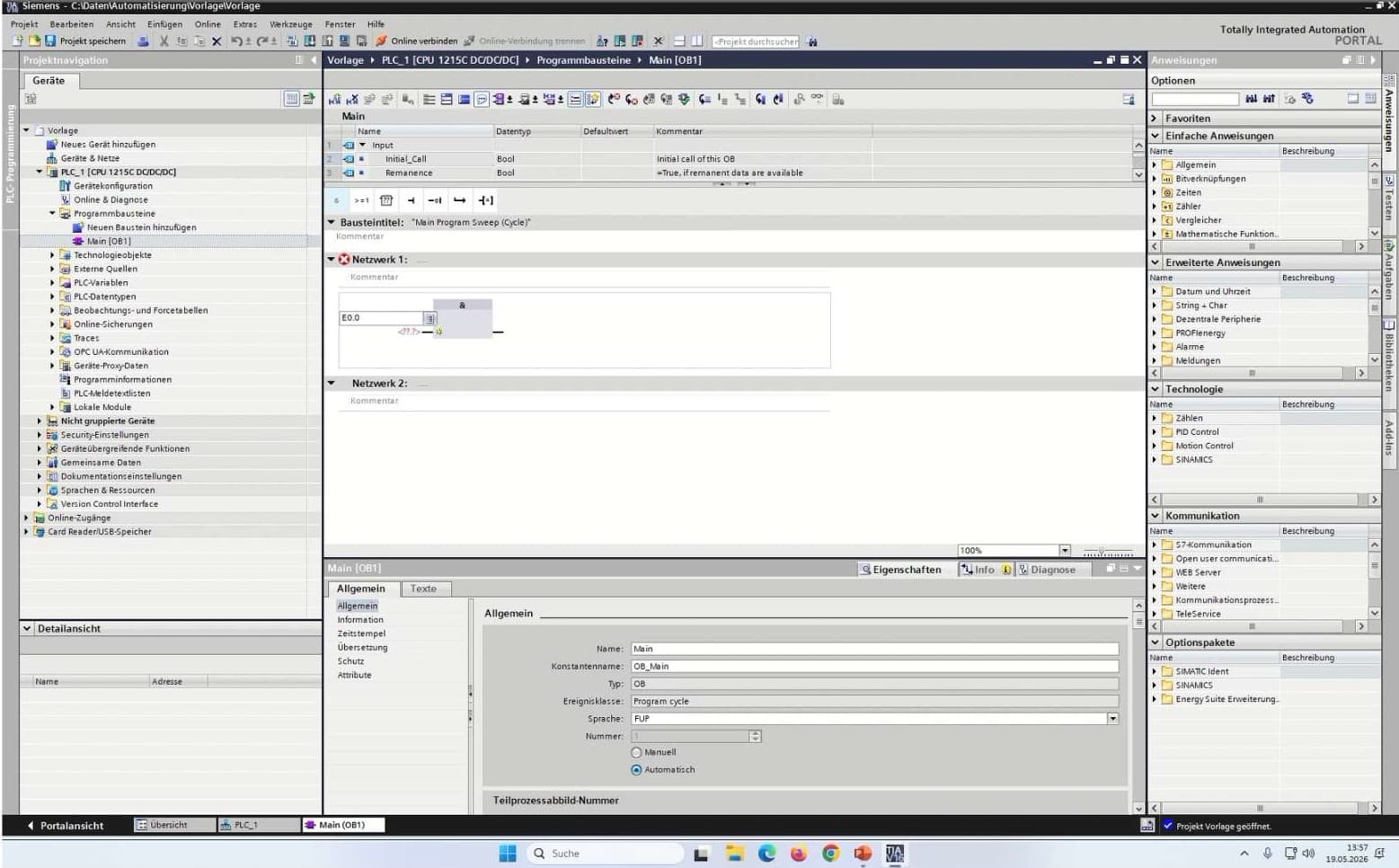This screenshot has width=1399, height=868.
Task: Switch to Portalansicht
Action: pyautogui.click(x=65, y=826)
